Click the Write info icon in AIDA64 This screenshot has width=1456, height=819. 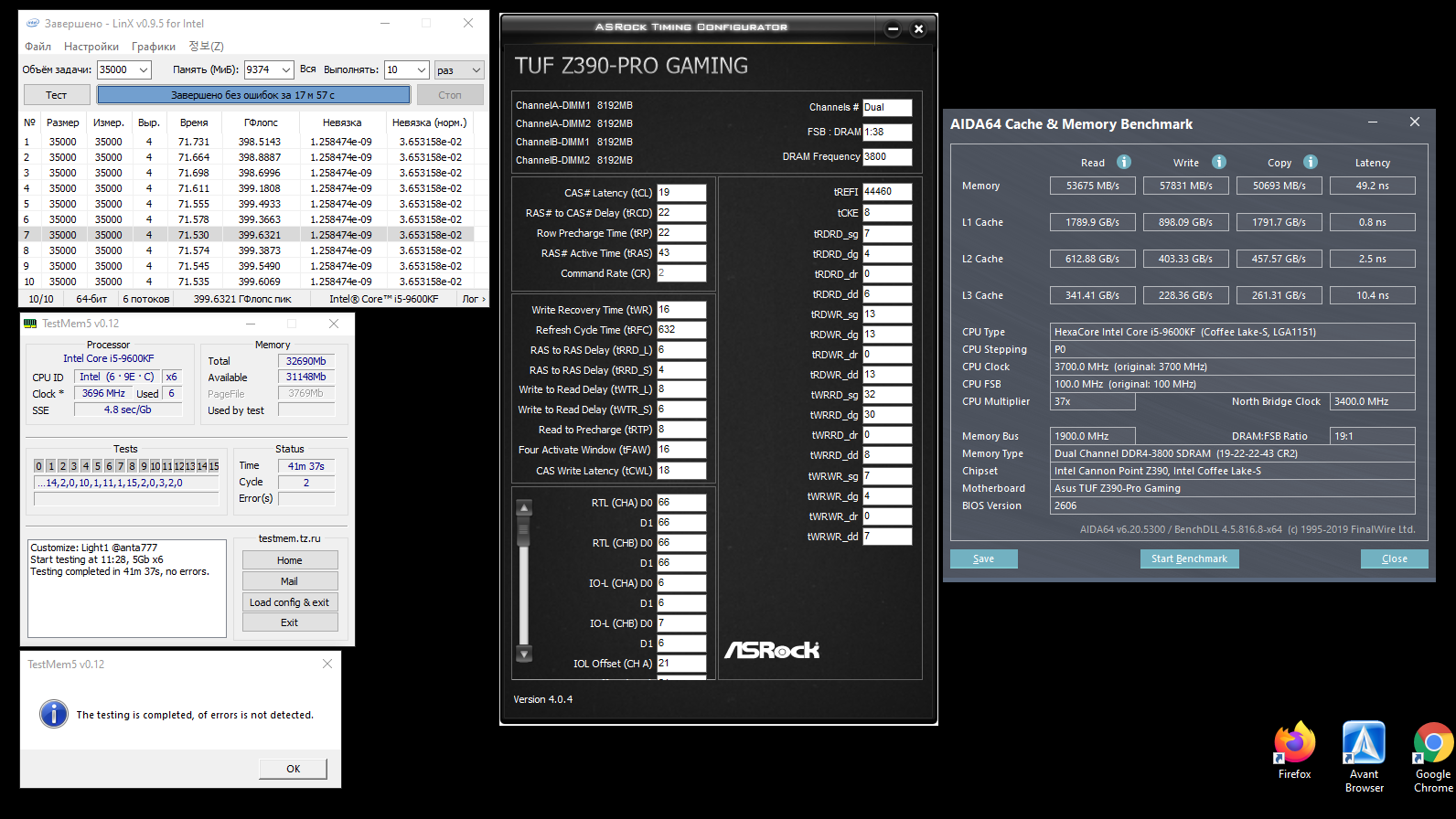pos(1219,162)
